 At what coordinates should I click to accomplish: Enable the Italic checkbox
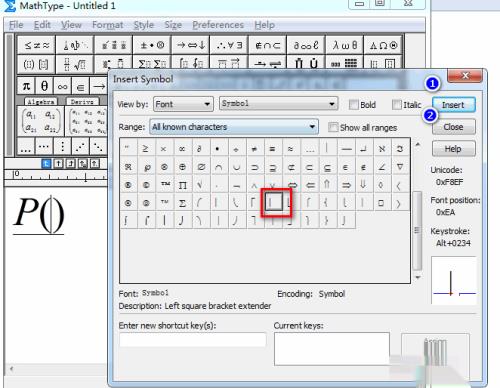tap(396, 105)
